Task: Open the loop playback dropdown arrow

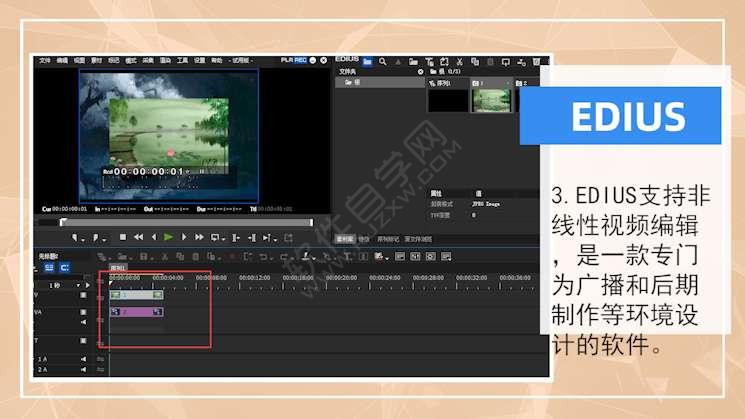Action: click(223, 239)
